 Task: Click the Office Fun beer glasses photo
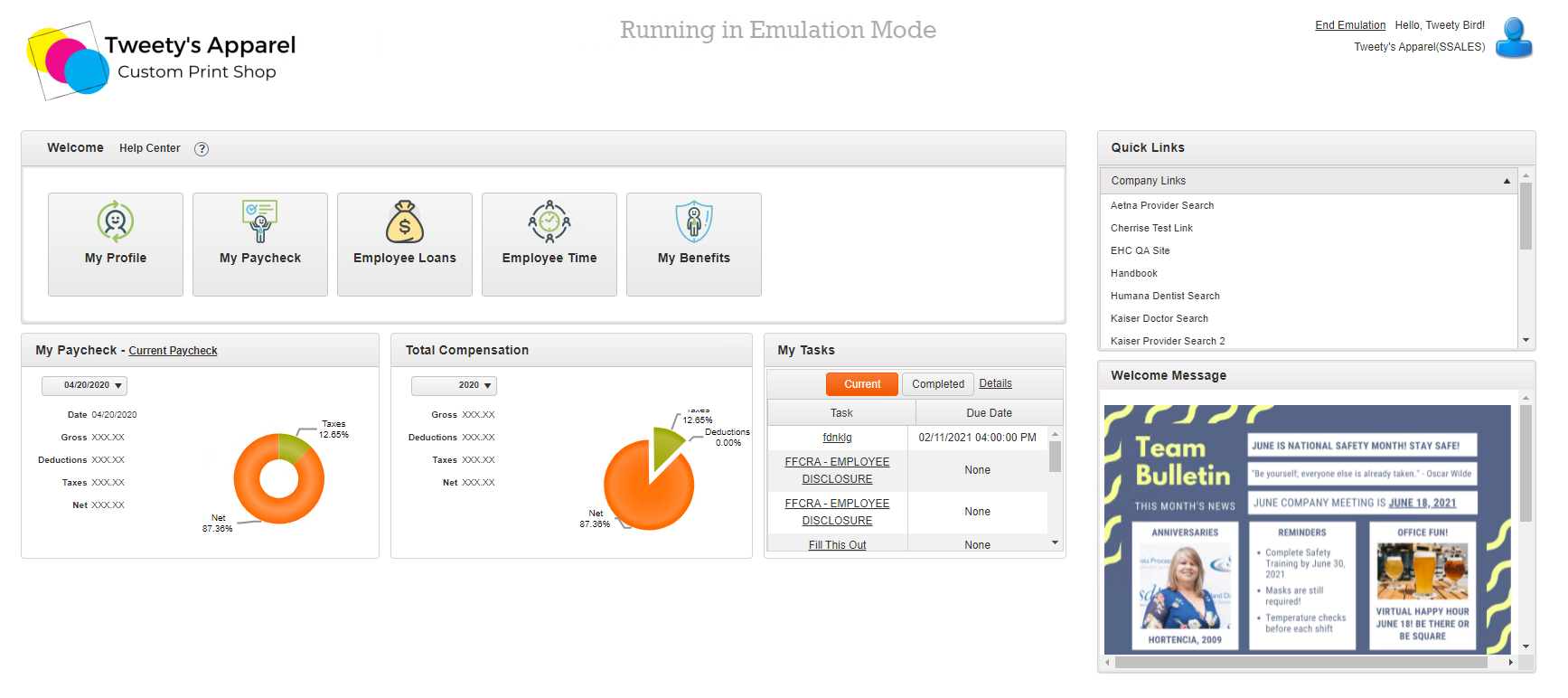[1422, 571]
